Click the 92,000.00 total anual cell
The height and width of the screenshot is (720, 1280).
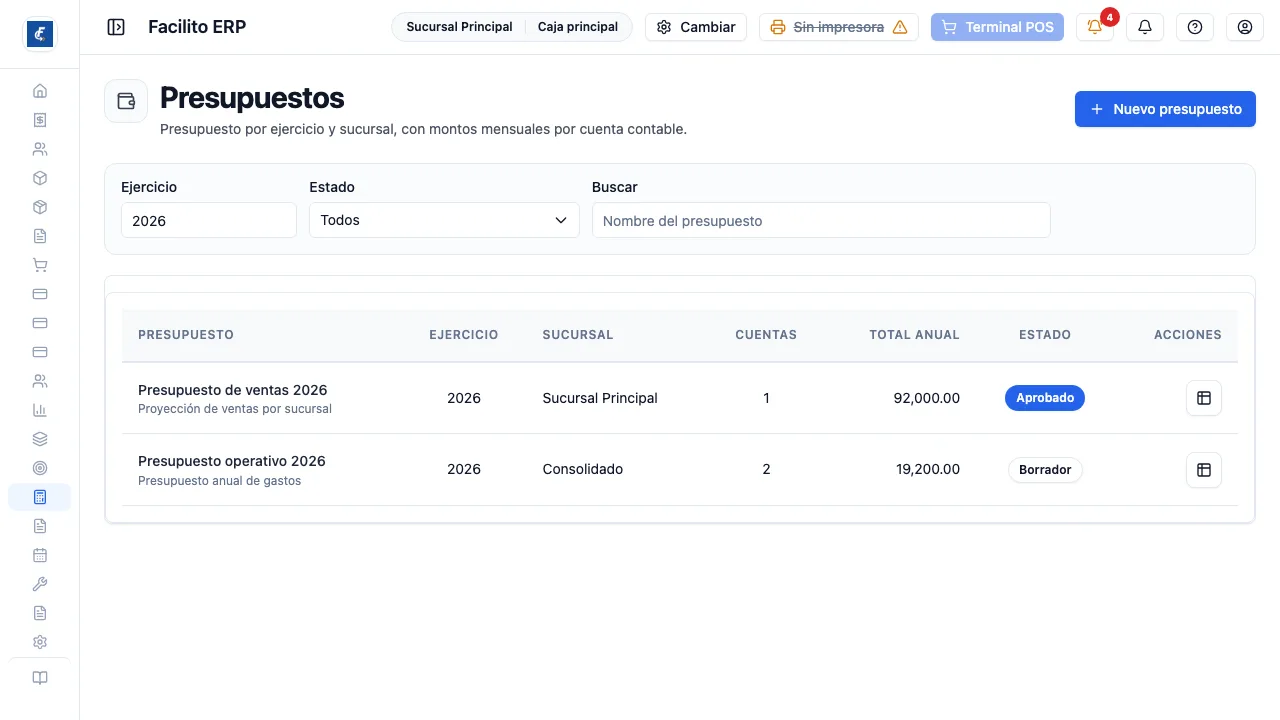click(927, 398)
